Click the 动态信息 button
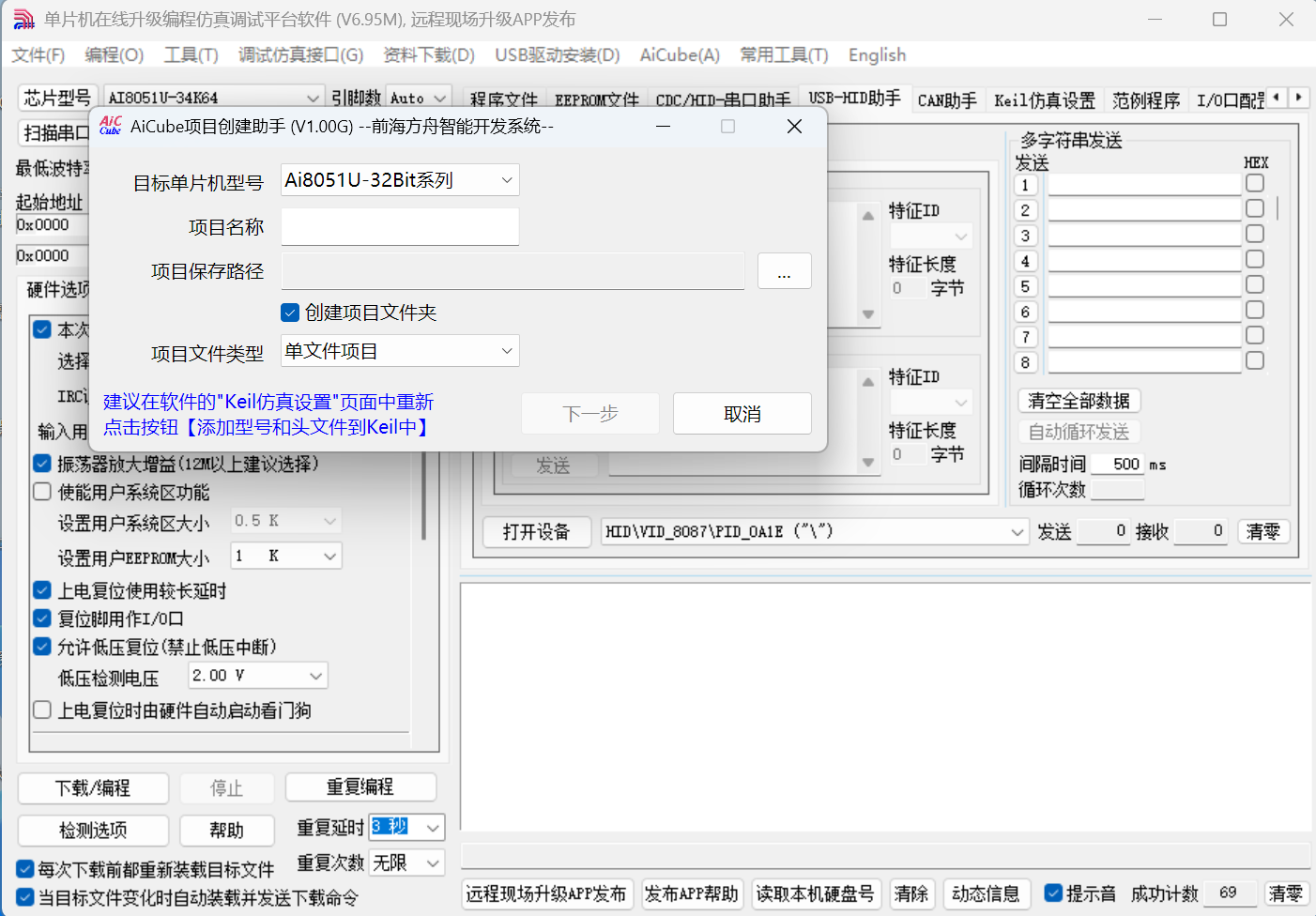This screenshot has width=1316, height=916. click(x=986, y=894)
